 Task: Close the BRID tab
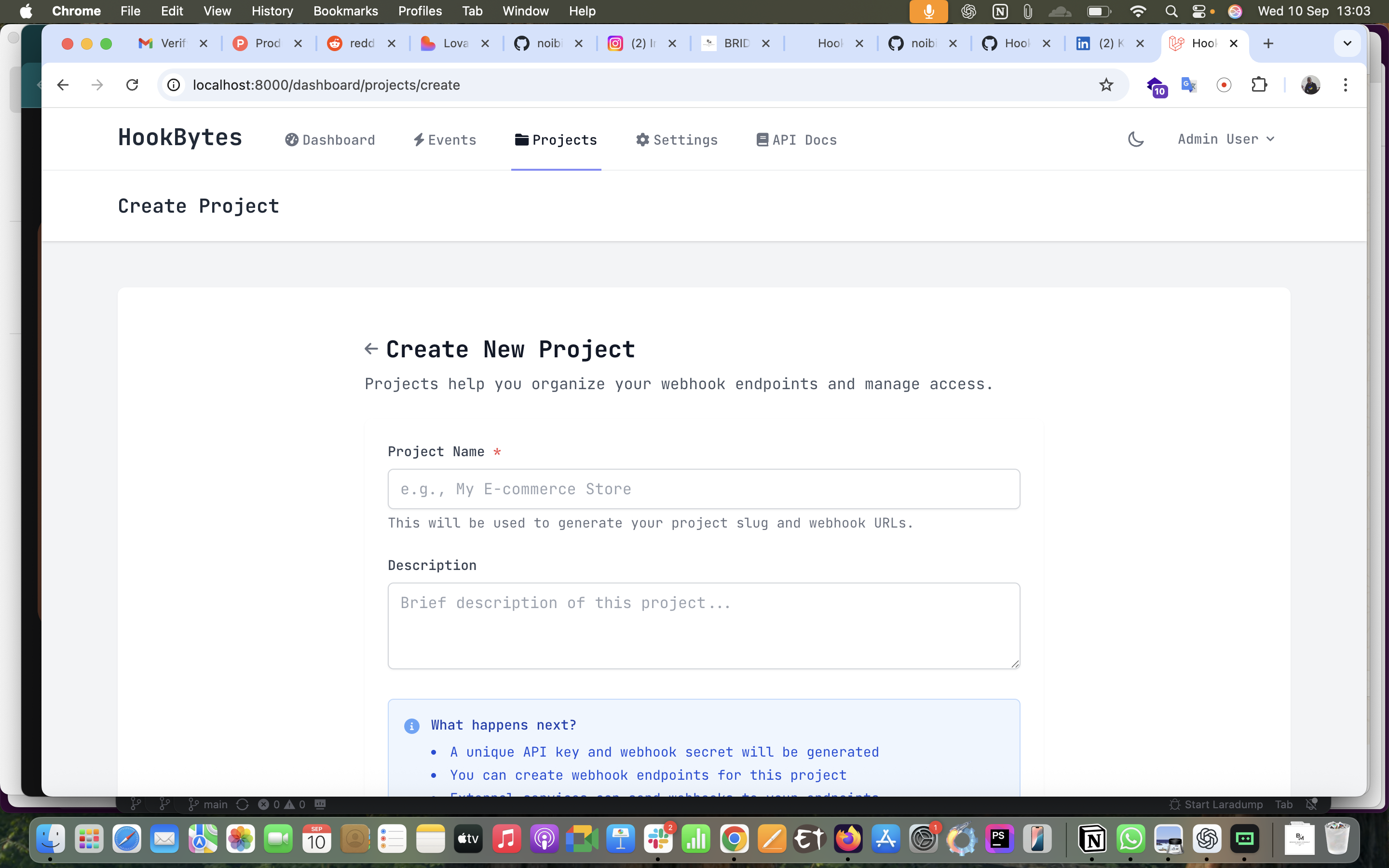click(766, 43)
